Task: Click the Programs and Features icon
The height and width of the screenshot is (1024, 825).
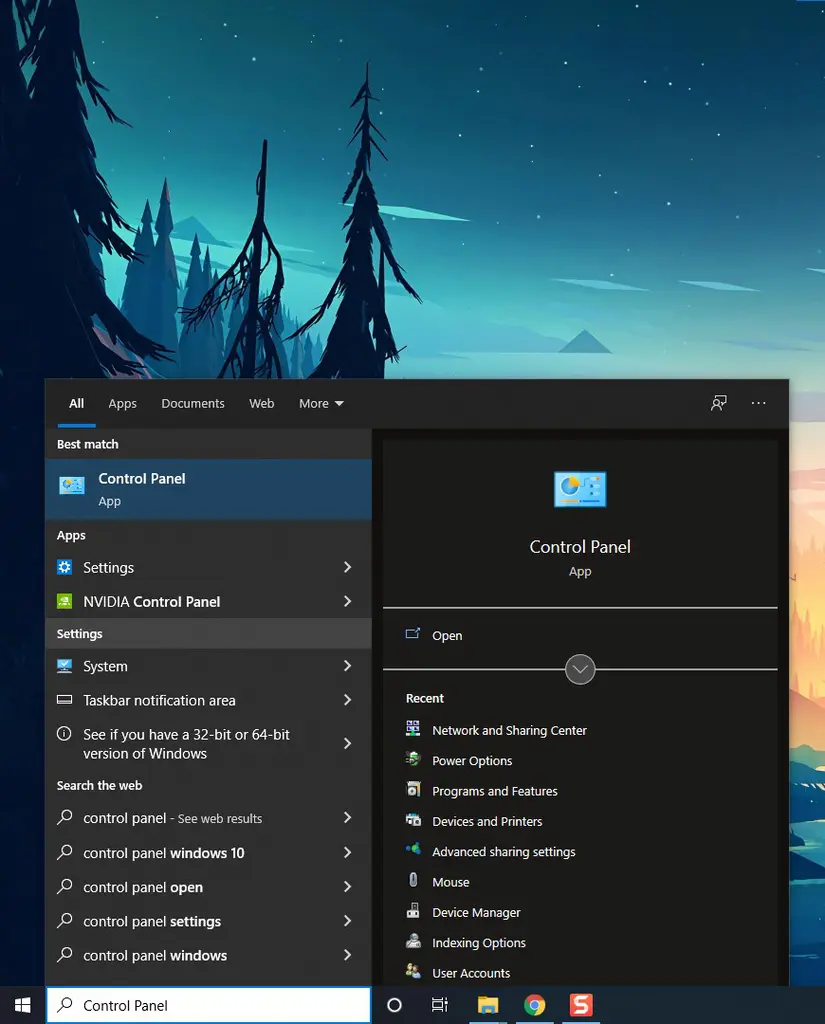Action: (x=413, y=790)
